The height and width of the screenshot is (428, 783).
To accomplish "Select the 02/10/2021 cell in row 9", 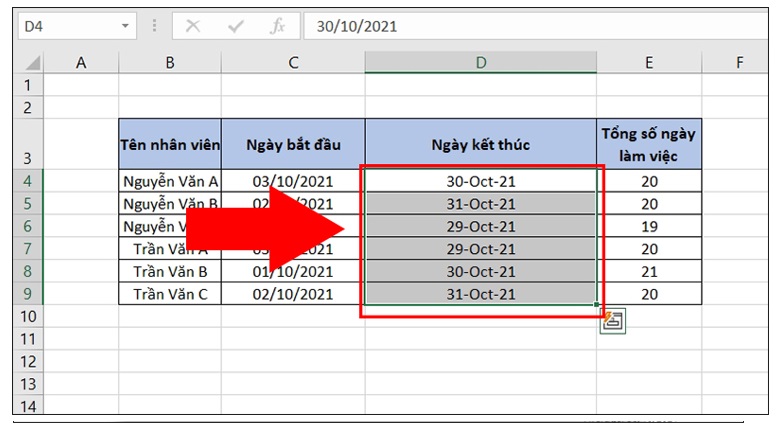I will coord(293,294).
